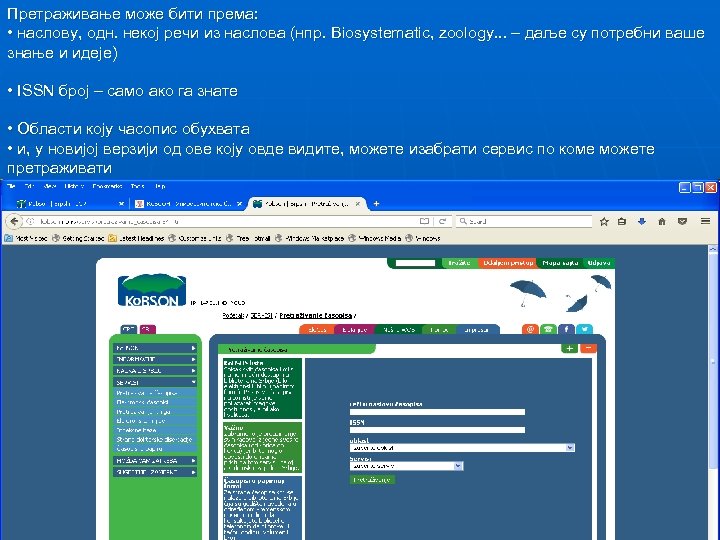720x540 pixels.
Task: Open the bookmarks list toolbar icon
Action: point(622,222)
